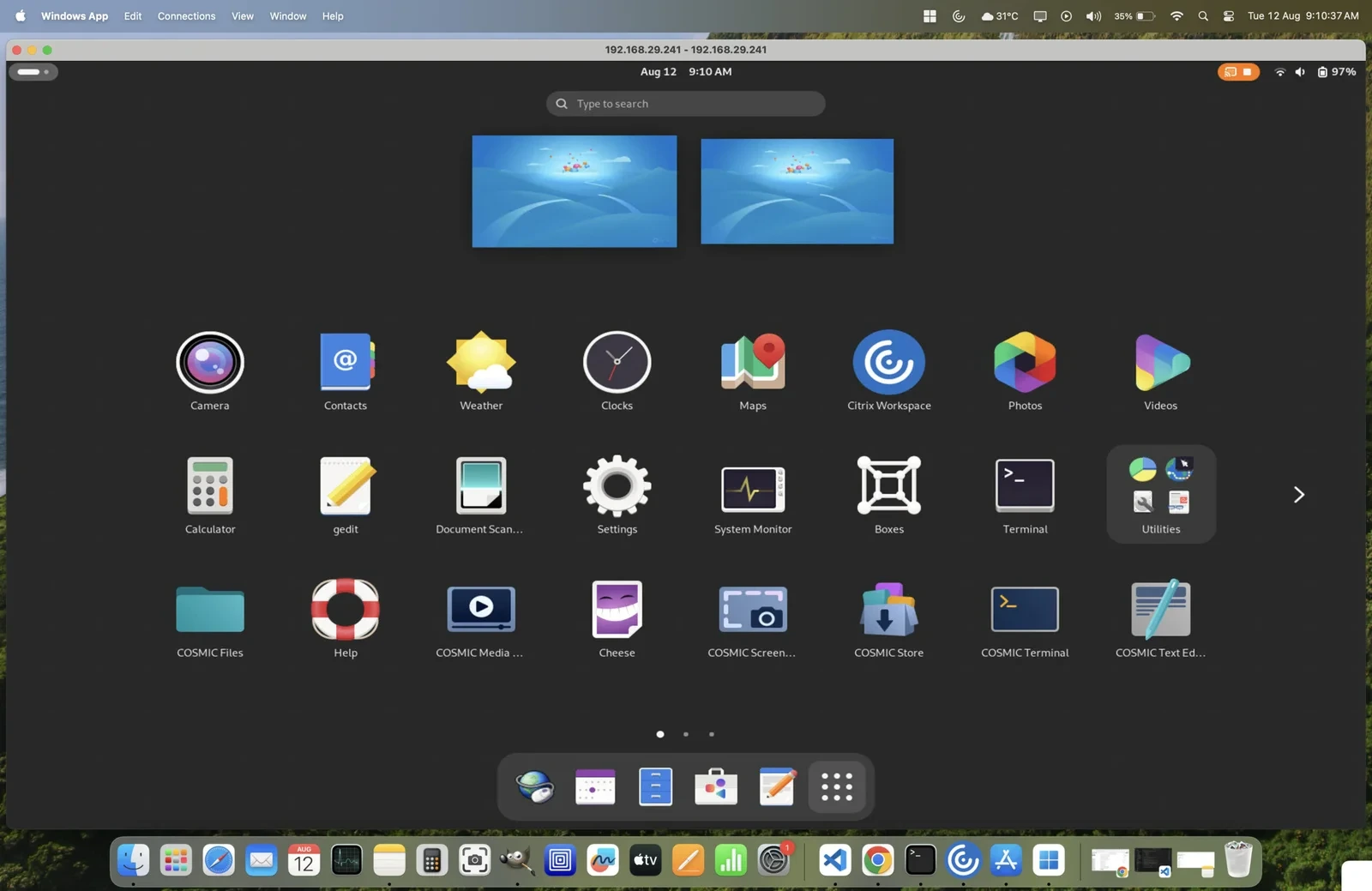
Task: Open macOS Control Center
Action: pos(1229,16)
